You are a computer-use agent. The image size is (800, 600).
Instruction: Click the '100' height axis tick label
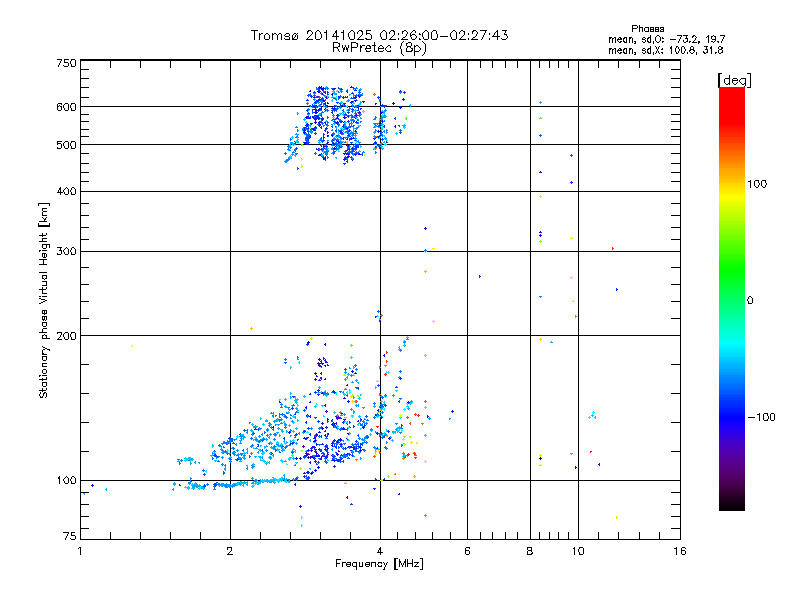click(x=66, y=481)
